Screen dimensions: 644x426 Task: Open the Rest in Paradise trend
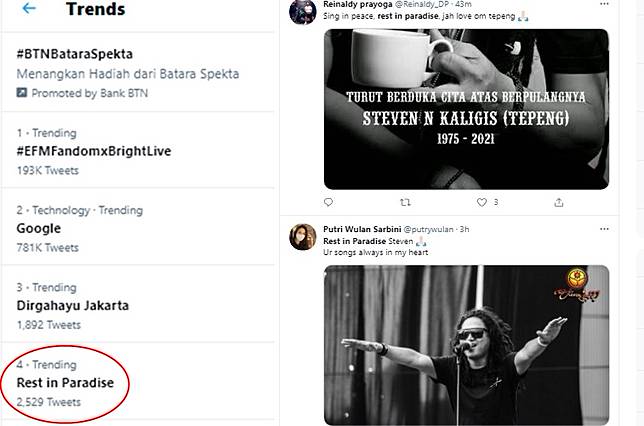pos(65,382)
